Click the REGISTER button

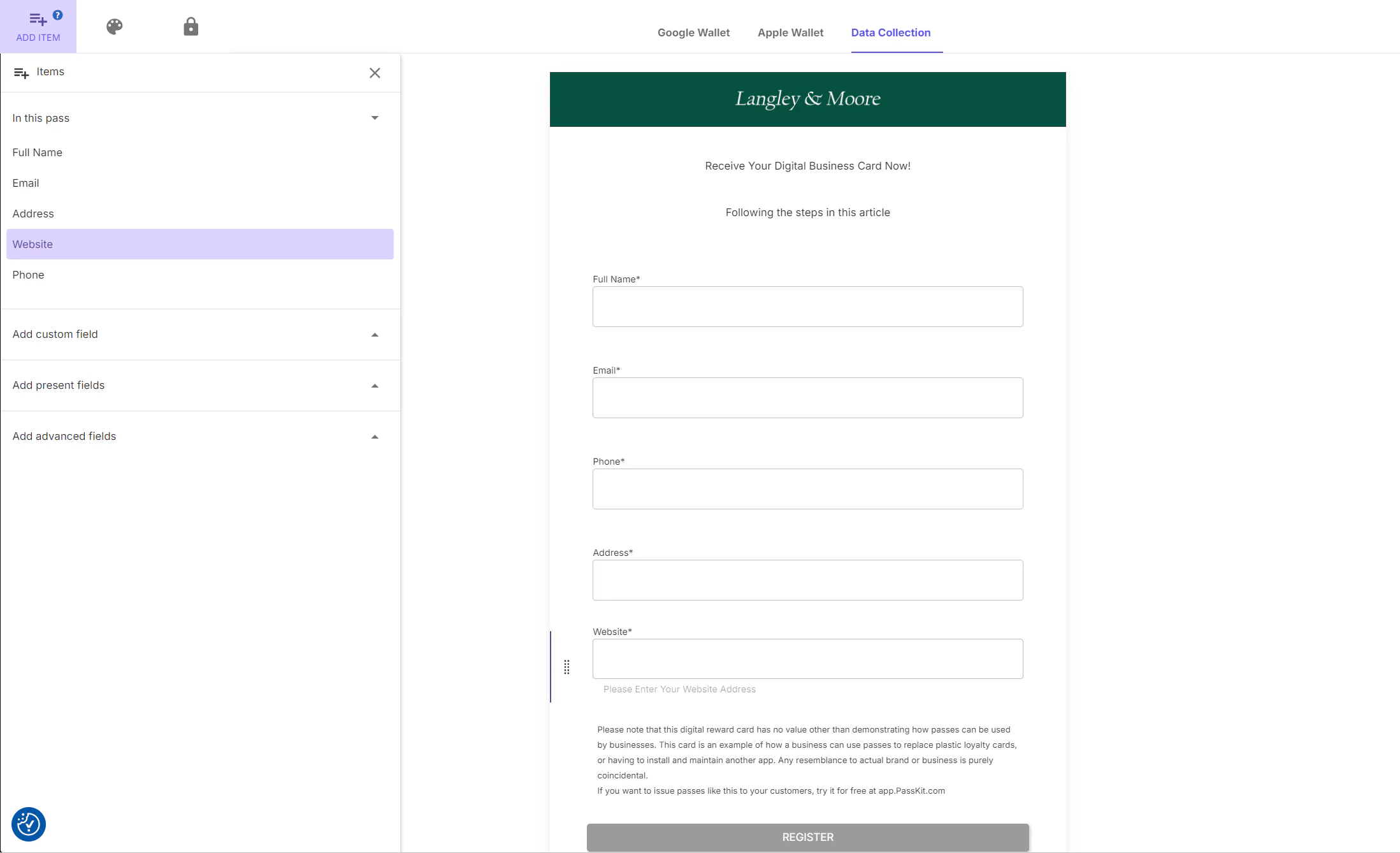pyautogui.click(x=807, y=837)
